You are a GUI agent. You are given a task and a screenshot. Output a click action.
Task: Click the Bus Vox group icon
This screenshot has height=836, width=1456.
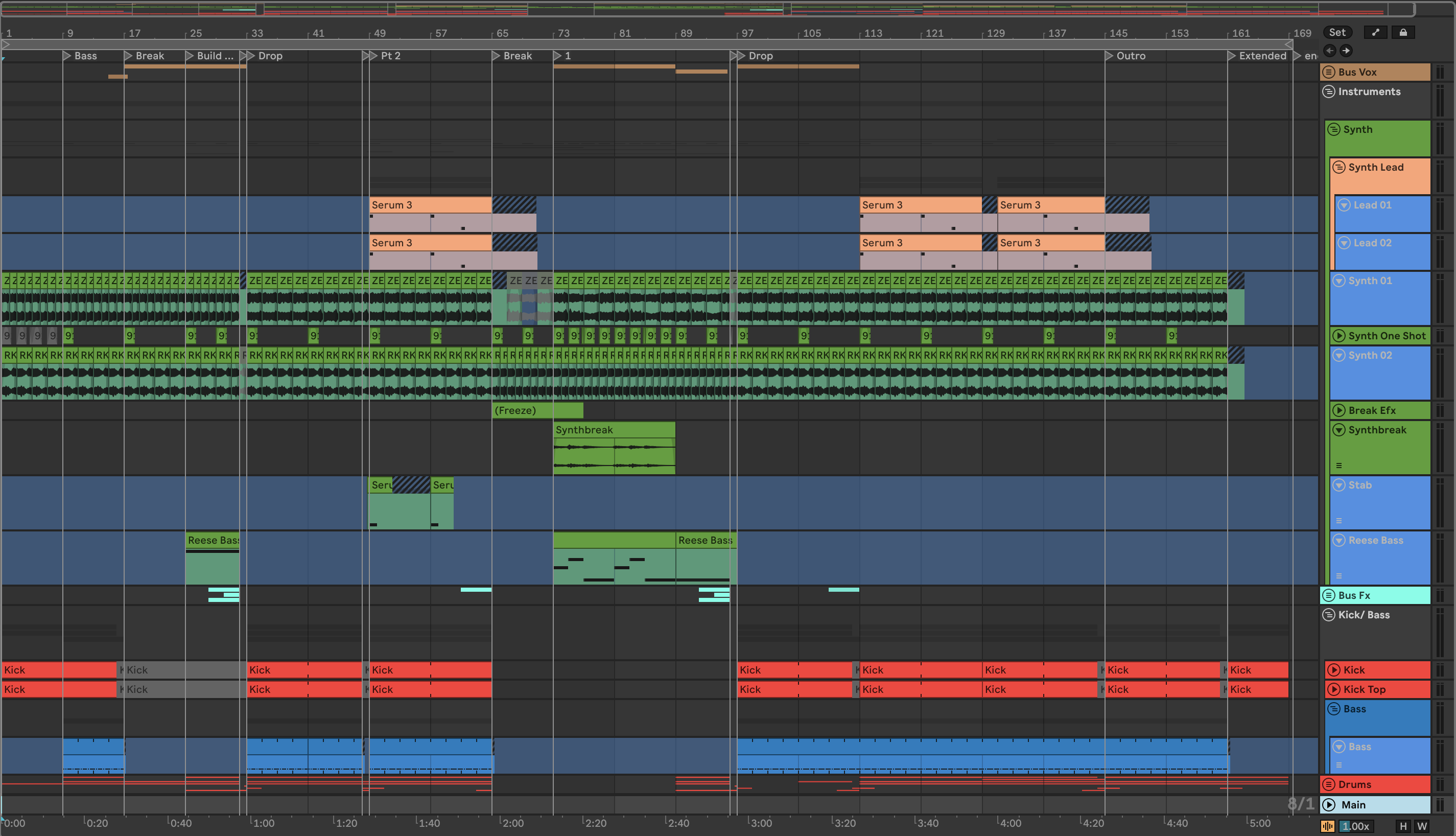tap(1329, 73)
